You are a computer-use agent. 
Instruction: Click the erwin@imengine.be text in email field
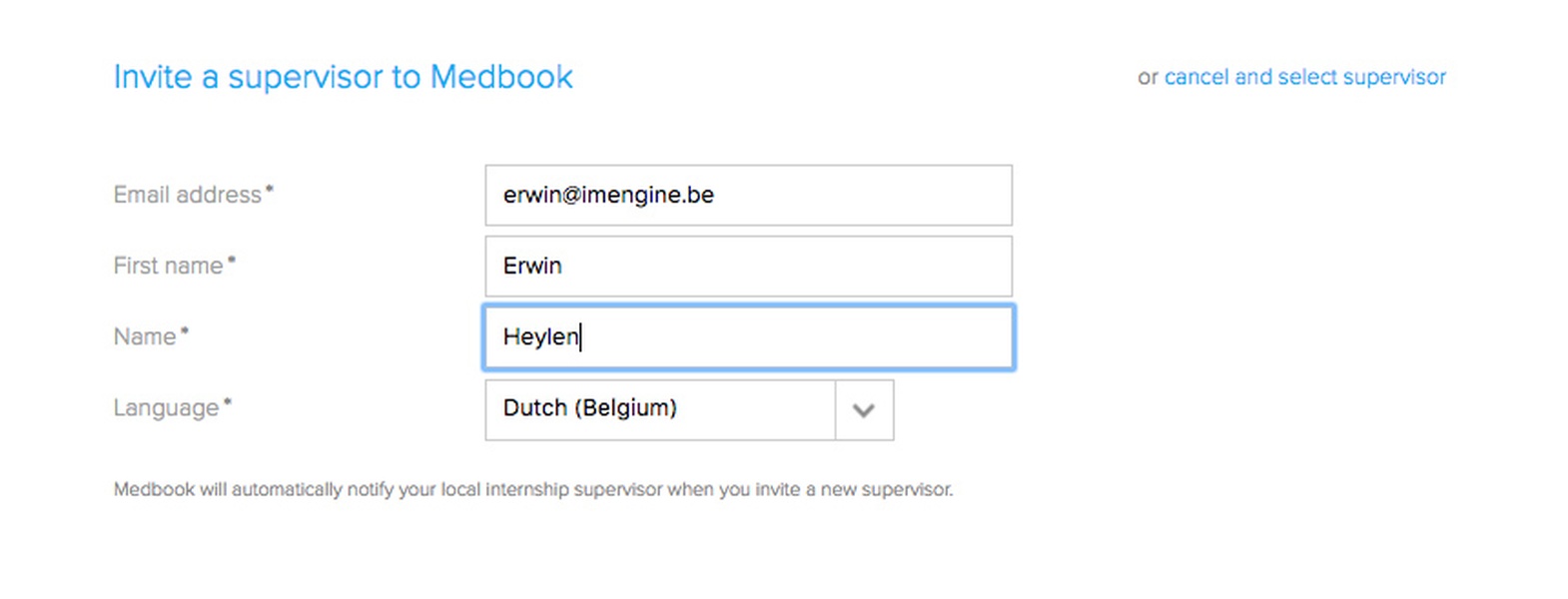click(608, 195)
